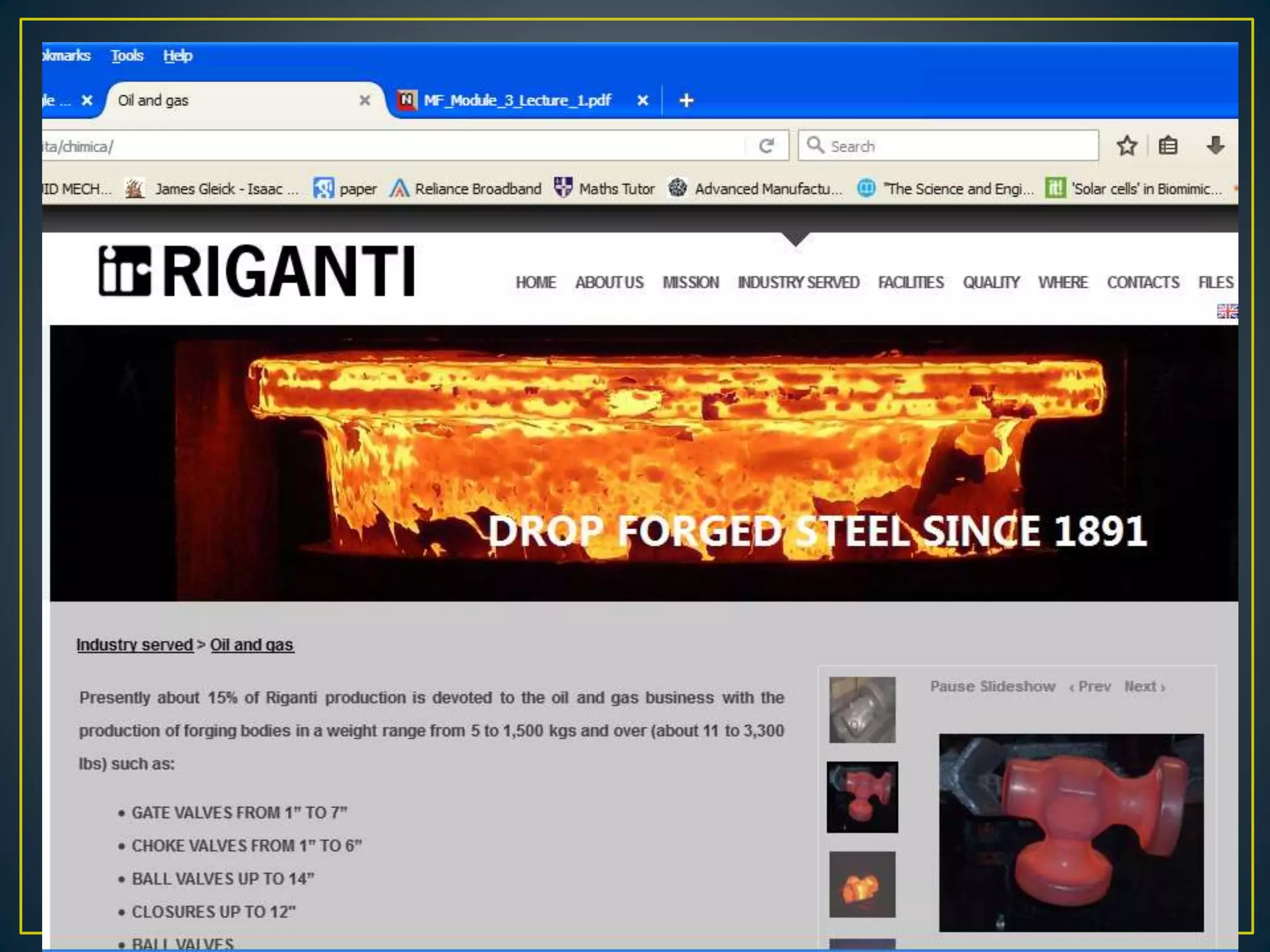
Task: Open a new tab with plus icon
Action: (686, 100)
